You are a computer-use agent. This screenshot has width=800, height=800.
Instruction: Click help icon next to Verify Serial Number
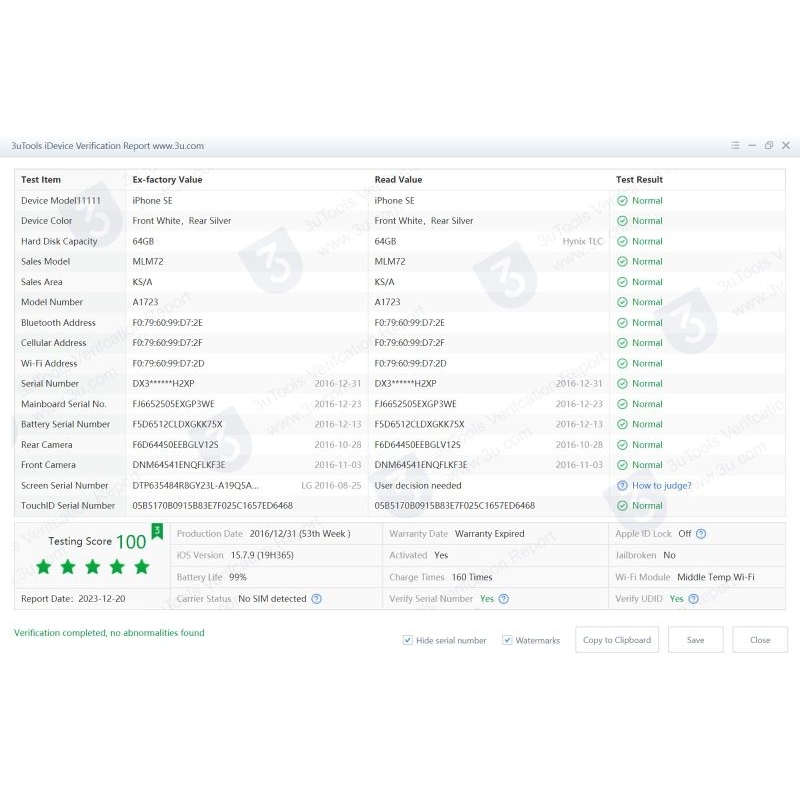coord(504,599)
